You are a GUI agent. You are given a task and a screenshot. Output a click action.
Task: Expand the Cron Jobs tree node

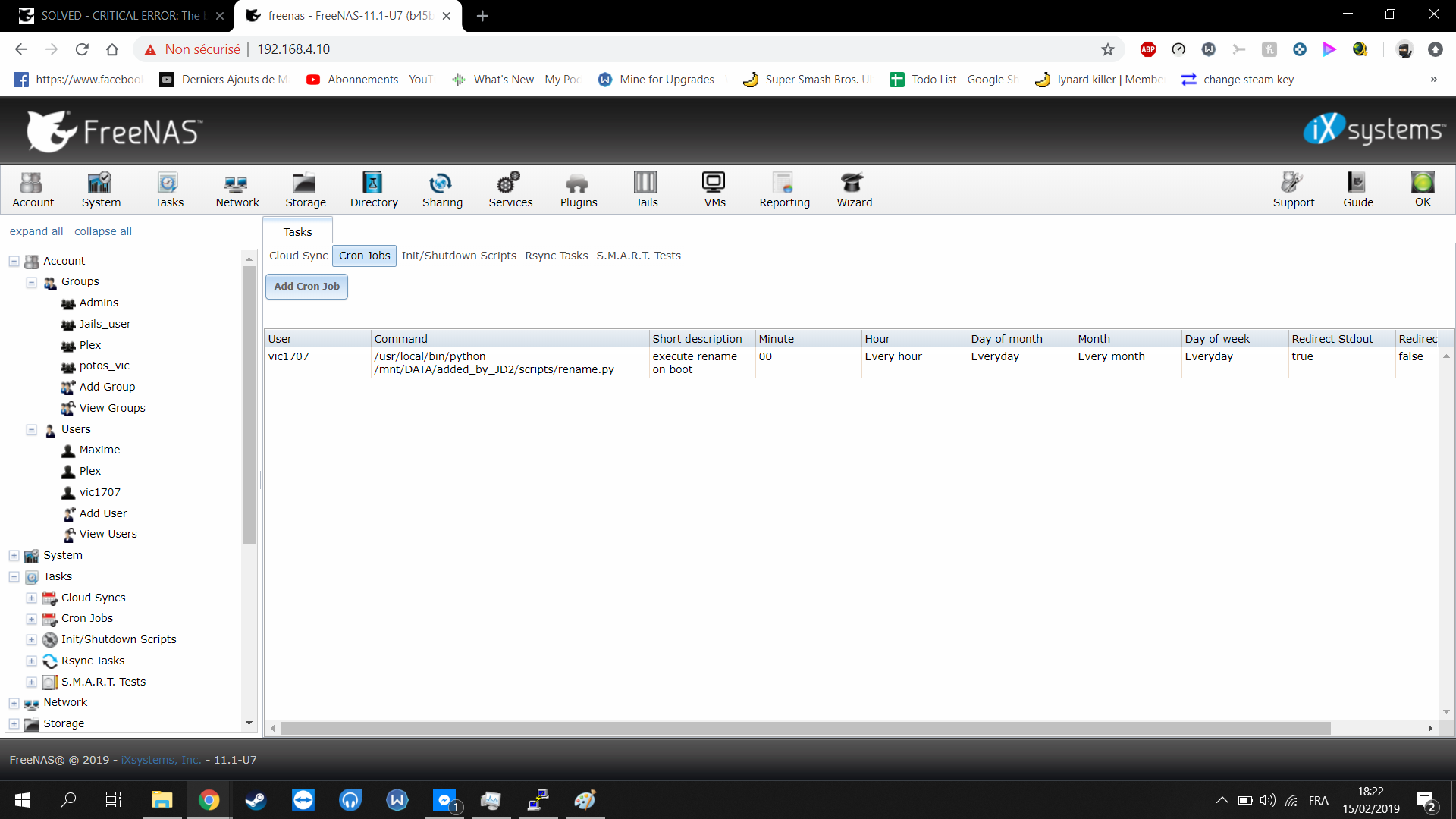tap(32, 619)
